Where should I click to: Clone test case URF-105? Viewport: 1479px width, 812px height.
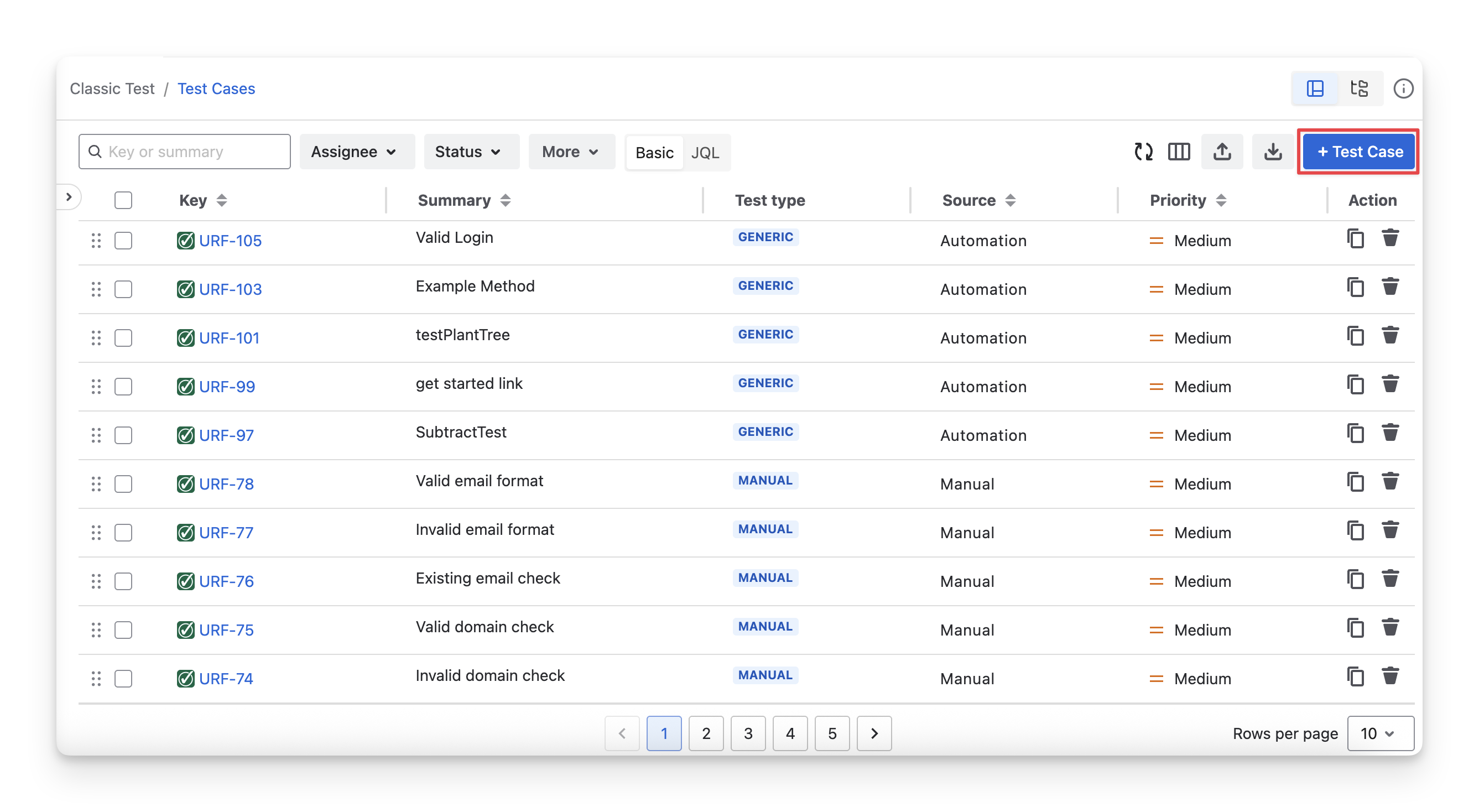point(1355,238)
